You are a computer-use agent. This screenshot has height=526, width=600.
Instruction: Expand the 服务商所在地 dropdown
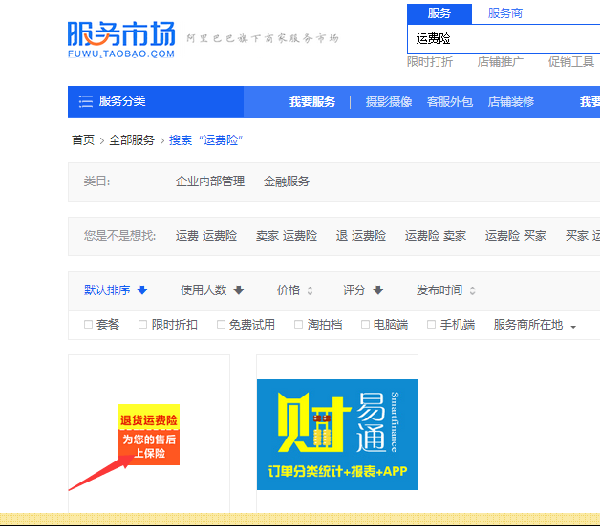pyautogui.click(x=573, y=326)
